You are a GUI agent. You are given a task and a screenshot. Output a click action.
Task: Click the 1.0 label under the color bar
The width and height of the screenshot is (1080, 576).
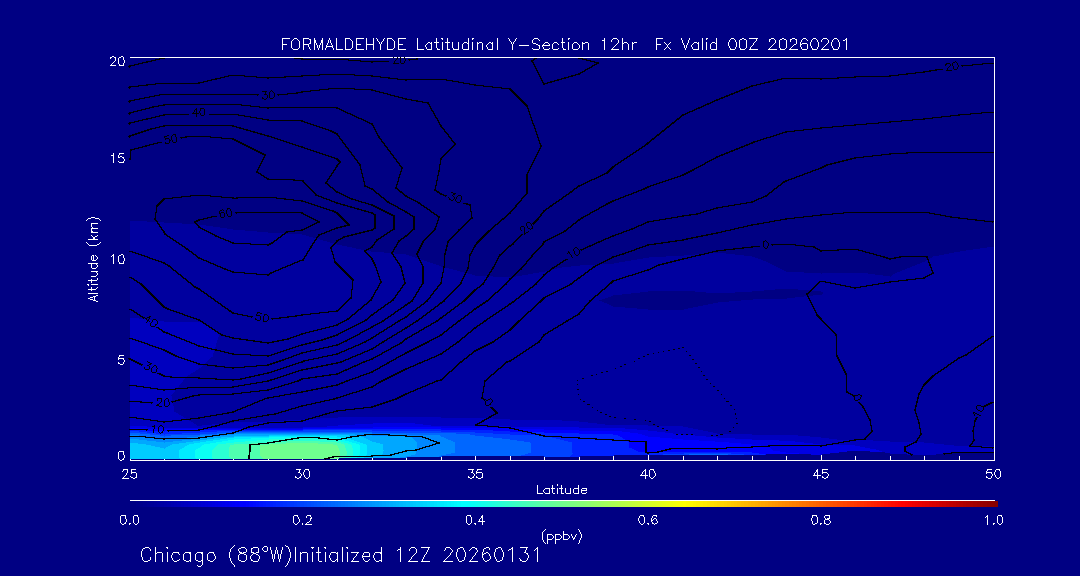tap(993, 520)
